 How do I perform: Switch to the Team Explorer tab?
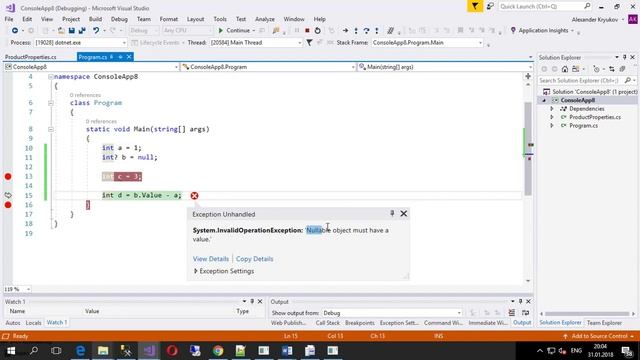coord(604,323)
